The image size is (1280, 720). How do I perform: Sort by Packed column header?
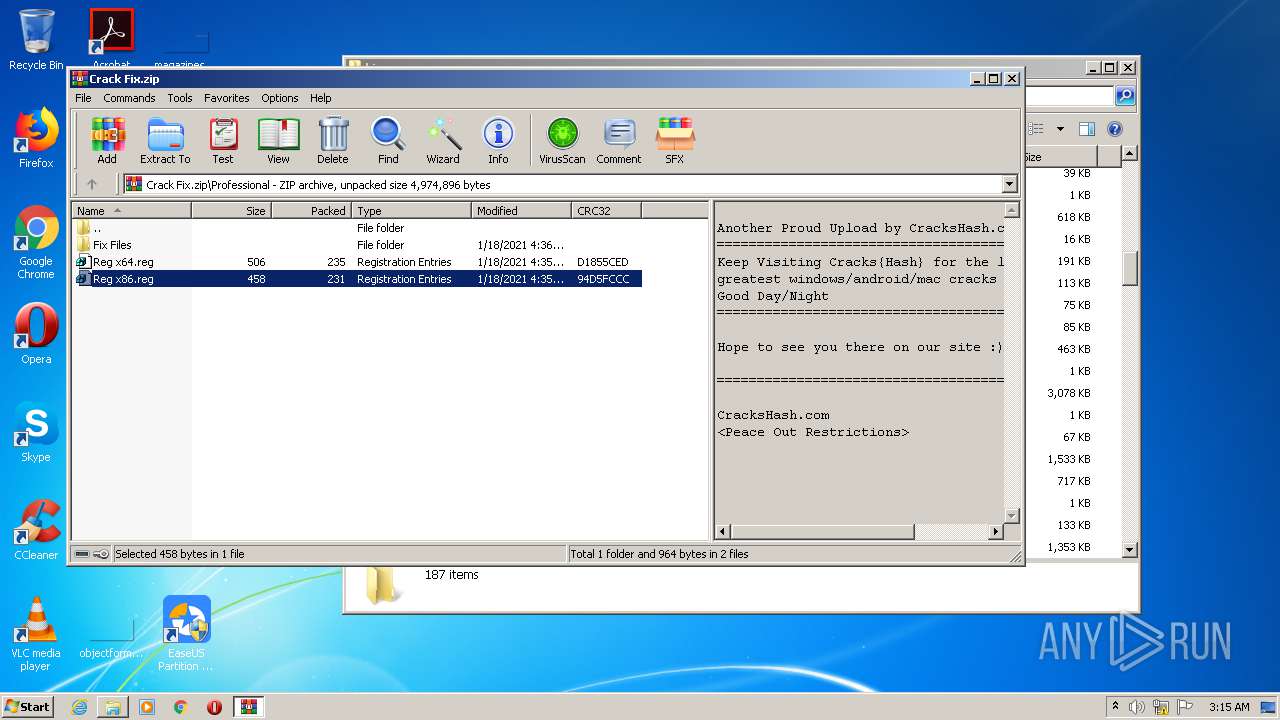pyautogui.click(x=311, y=210)
